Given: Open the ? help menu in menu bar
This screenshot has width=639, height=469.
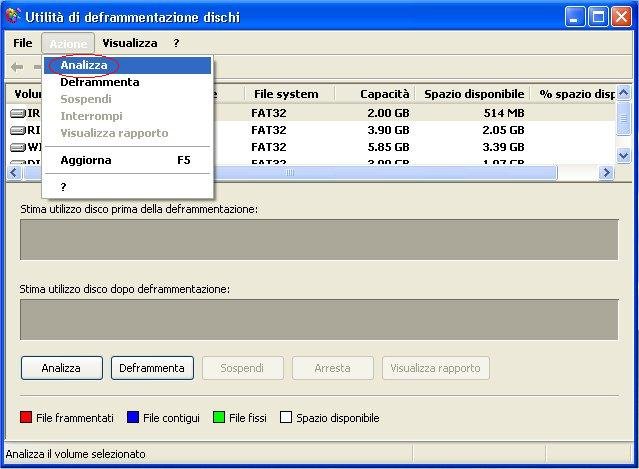Looking at the screenshot, I should [x=176, y=43].
